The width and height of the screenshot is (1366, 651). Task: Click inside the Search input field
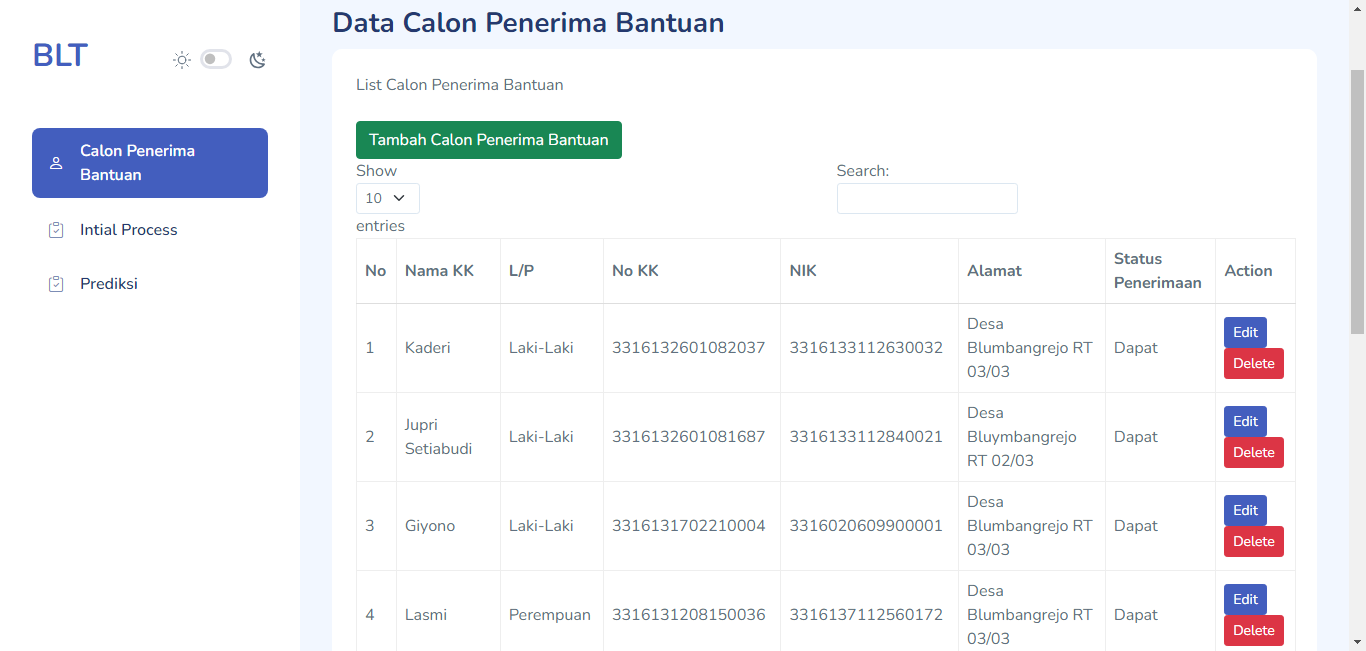(926, 198)
